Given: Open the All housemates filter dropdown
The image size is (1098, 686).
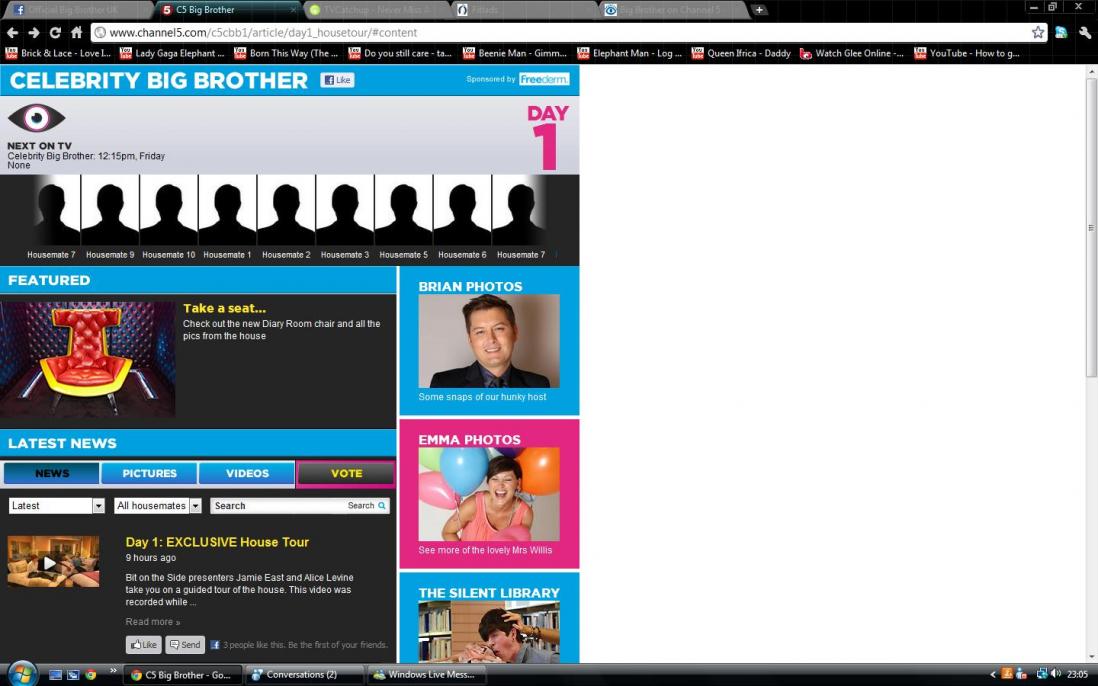Looking at the screenshot, I should (x=195, y=506).
